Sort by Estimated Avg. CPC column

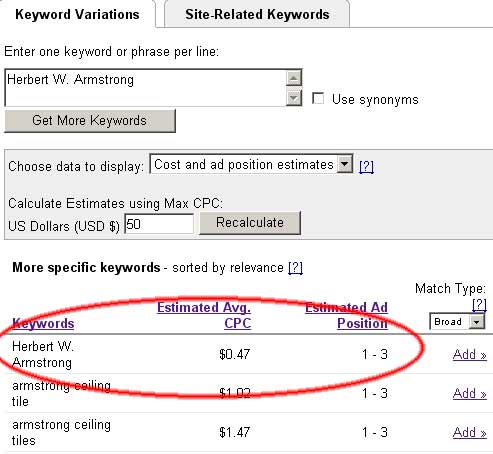pyautogui.click(x=204, y=315)
